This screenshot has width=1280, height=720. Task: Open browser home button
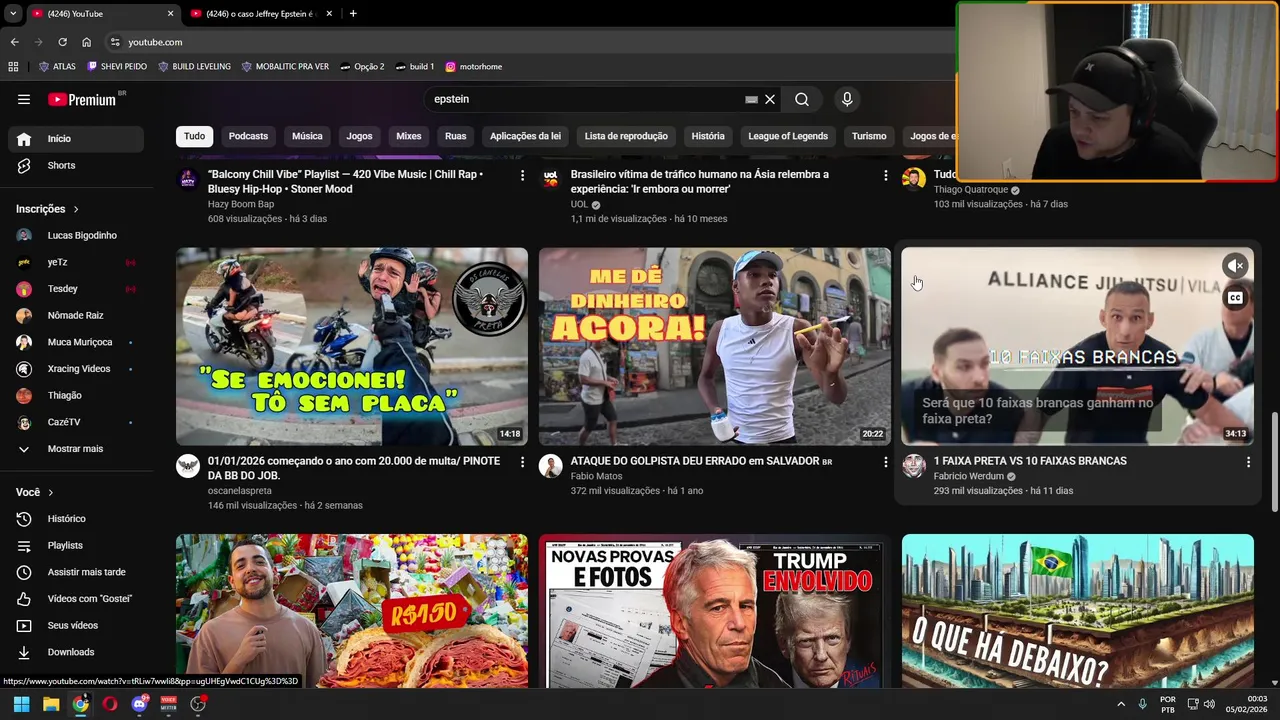pyautogui.click(x=86, y=42)
